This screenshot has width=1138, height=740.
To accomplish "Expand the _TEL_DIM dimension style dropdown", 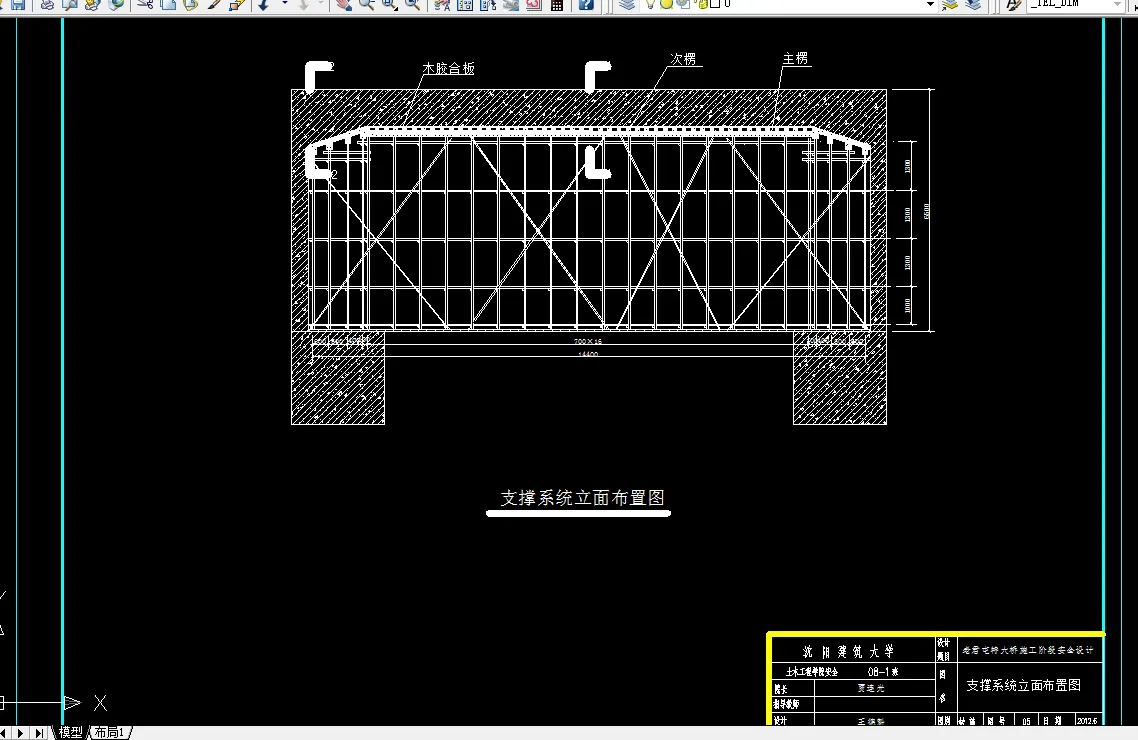I will 1117,4.
